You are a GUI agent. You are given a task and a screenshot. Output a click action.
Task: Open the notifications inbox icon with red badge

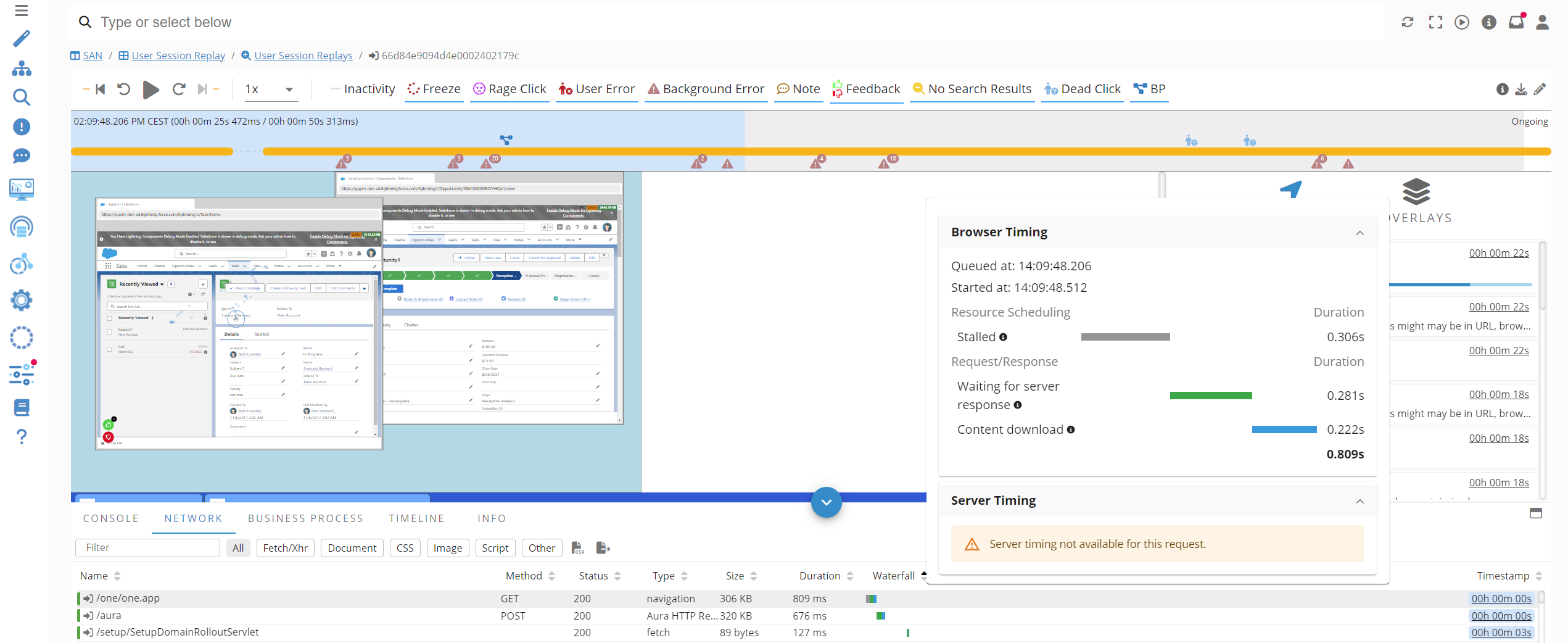[x=1516, y=22]
